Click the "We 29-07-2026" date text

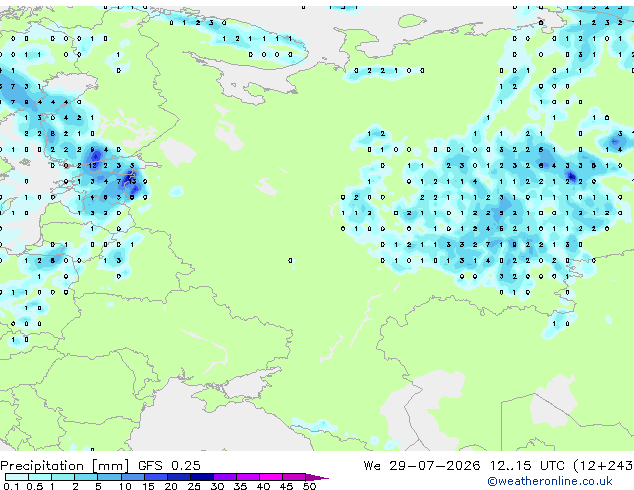422,466
